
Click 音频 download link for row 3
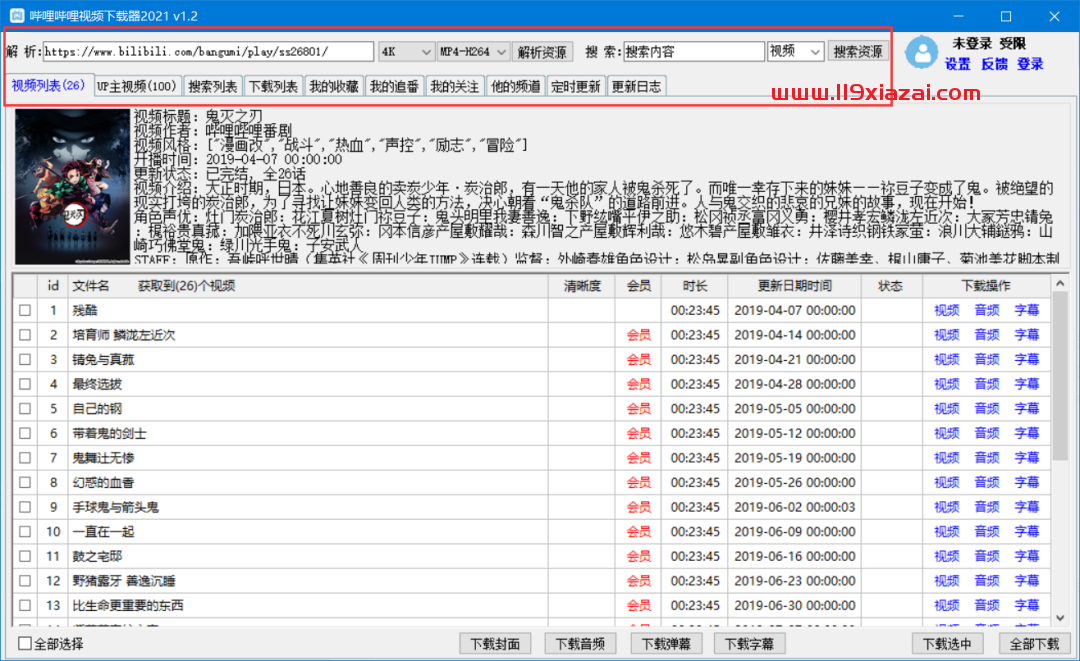986,359
